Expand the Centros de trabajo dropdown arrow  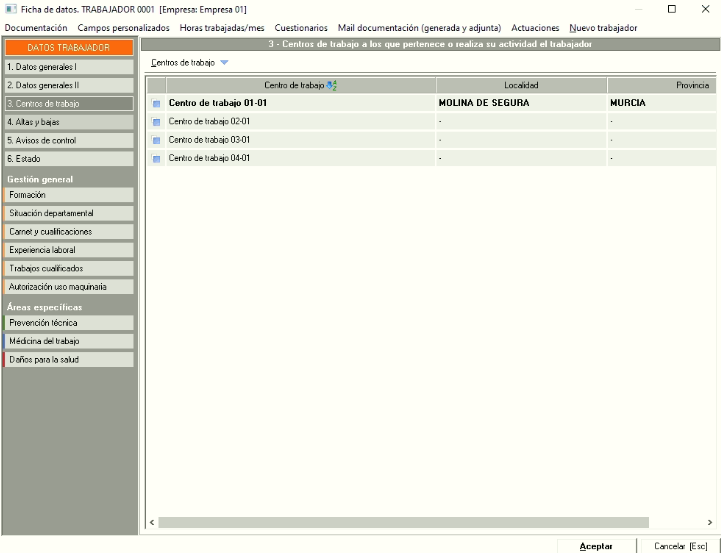click(x=224, y=63)
